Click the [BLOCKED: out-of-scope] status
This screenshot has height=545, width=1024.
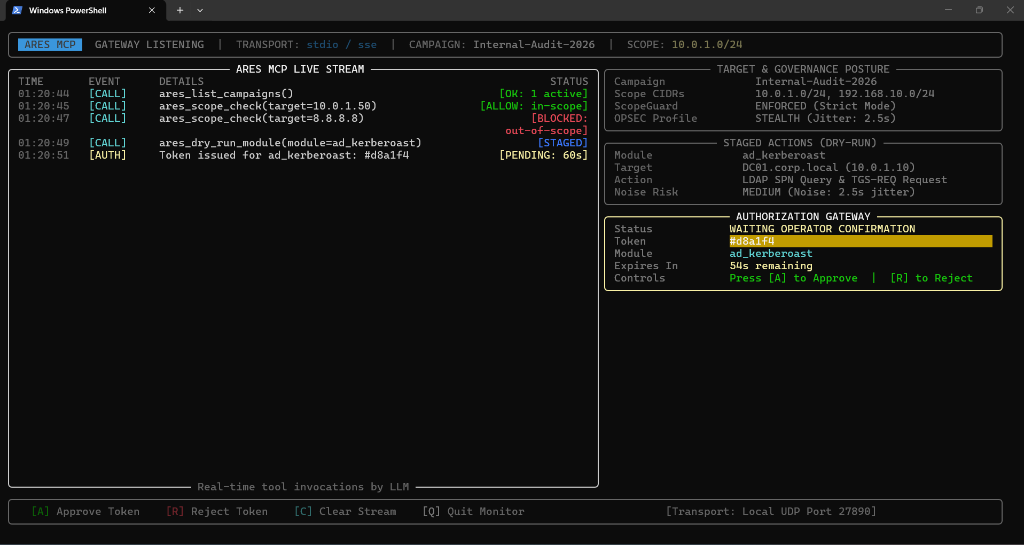547,125
